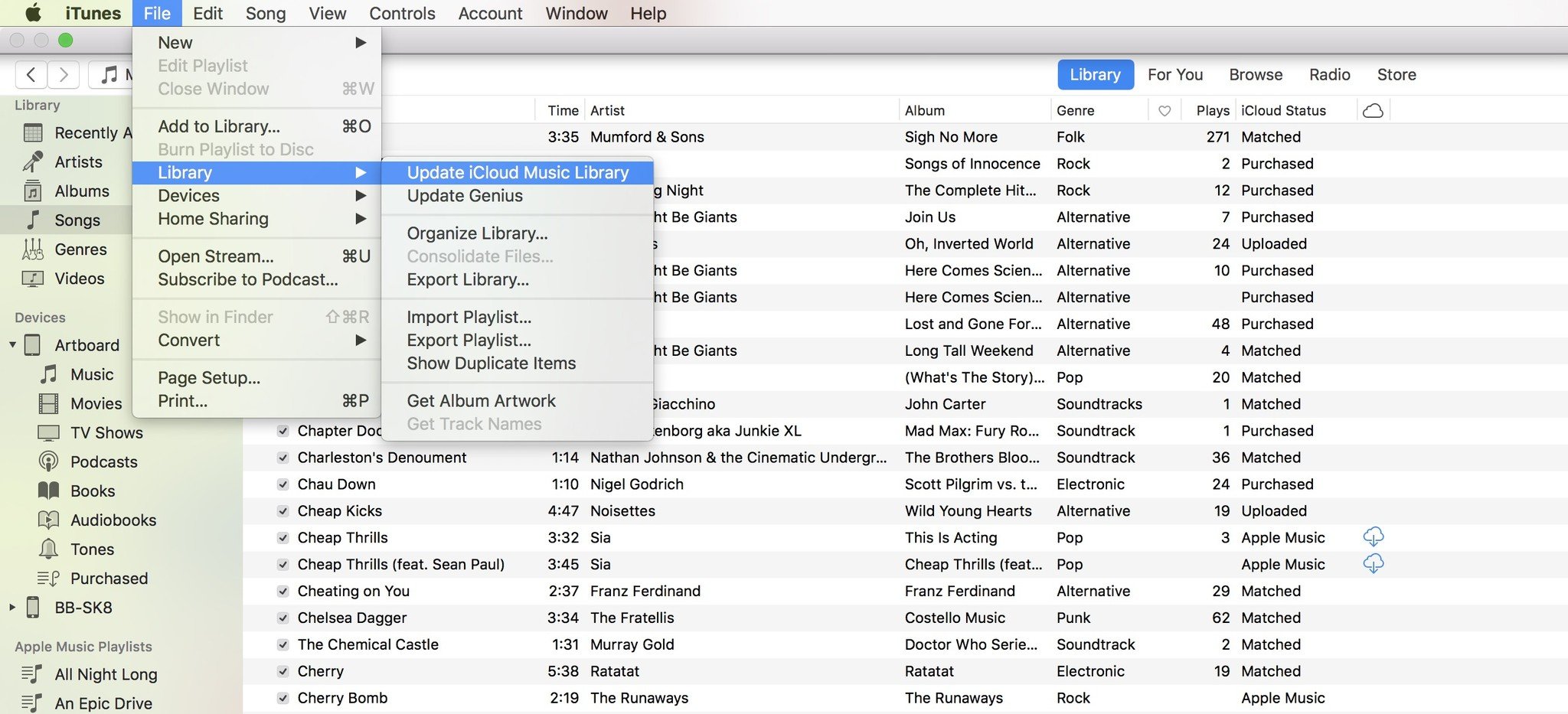Uncheck Cheap Kicks song checkbox
Image resolution: width=1568 pixels, height=714 pixels.
coord(283,511)
